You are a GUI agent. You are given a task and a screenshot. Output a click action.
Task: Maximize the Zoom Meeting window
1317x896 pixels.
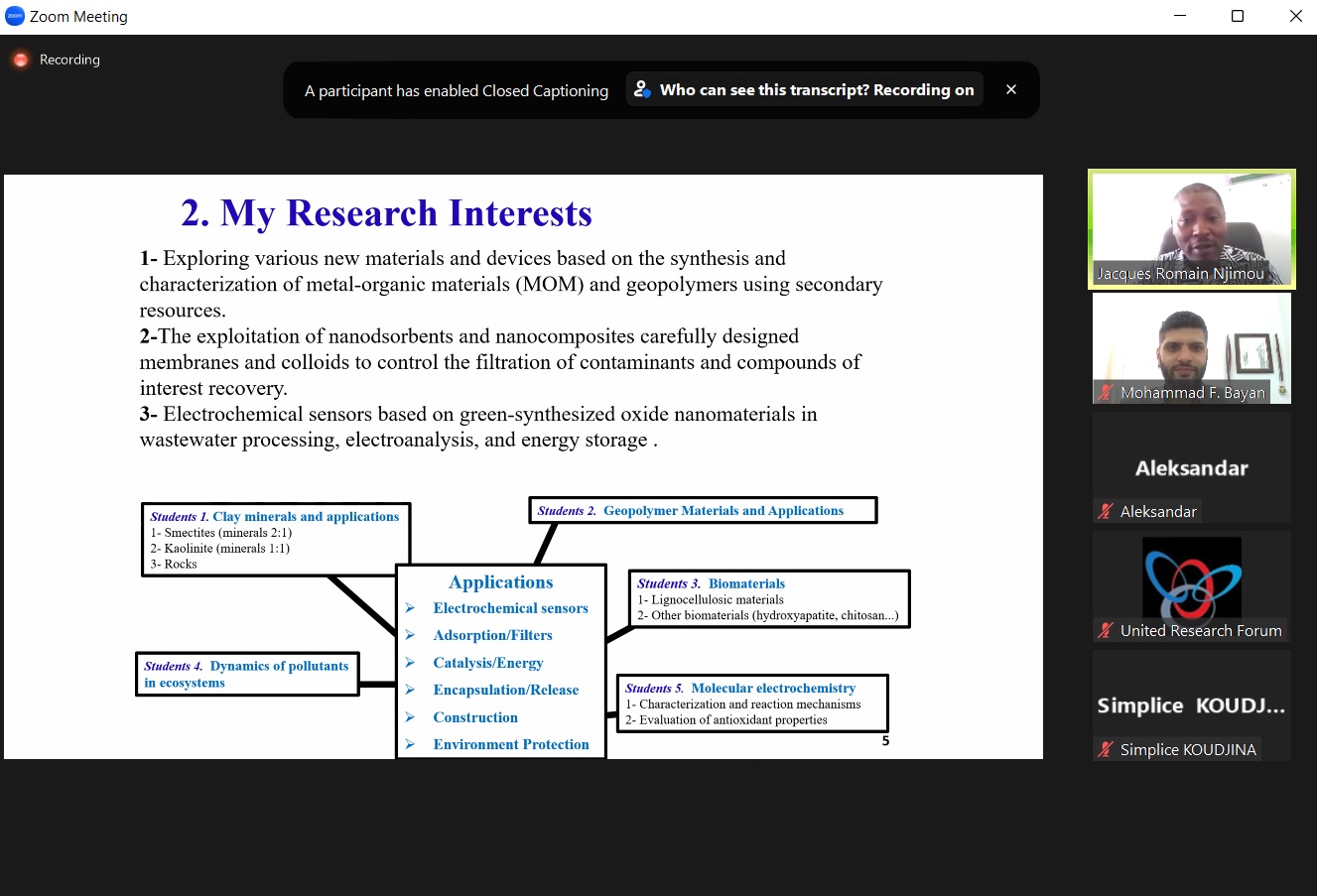tap(1238, 16)
